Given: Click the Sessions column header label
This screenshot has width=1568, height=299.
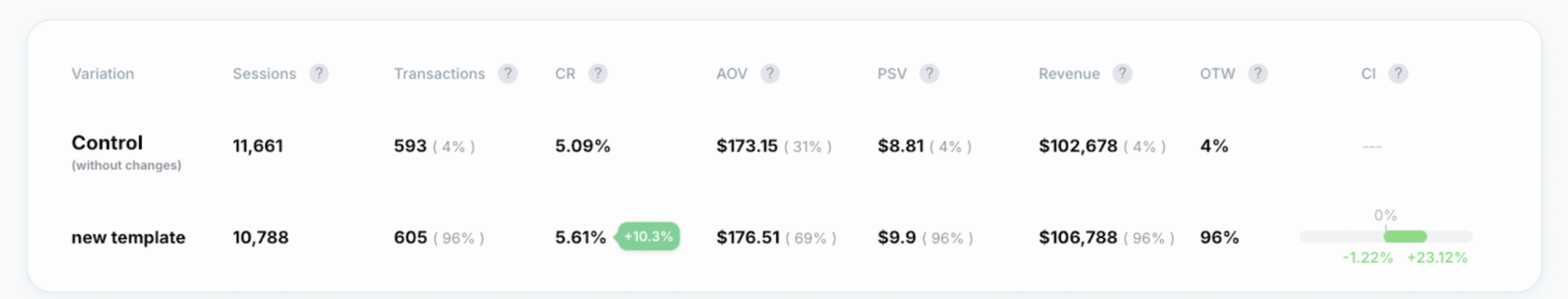Looking at the screenshot, I should click(264, 74).
